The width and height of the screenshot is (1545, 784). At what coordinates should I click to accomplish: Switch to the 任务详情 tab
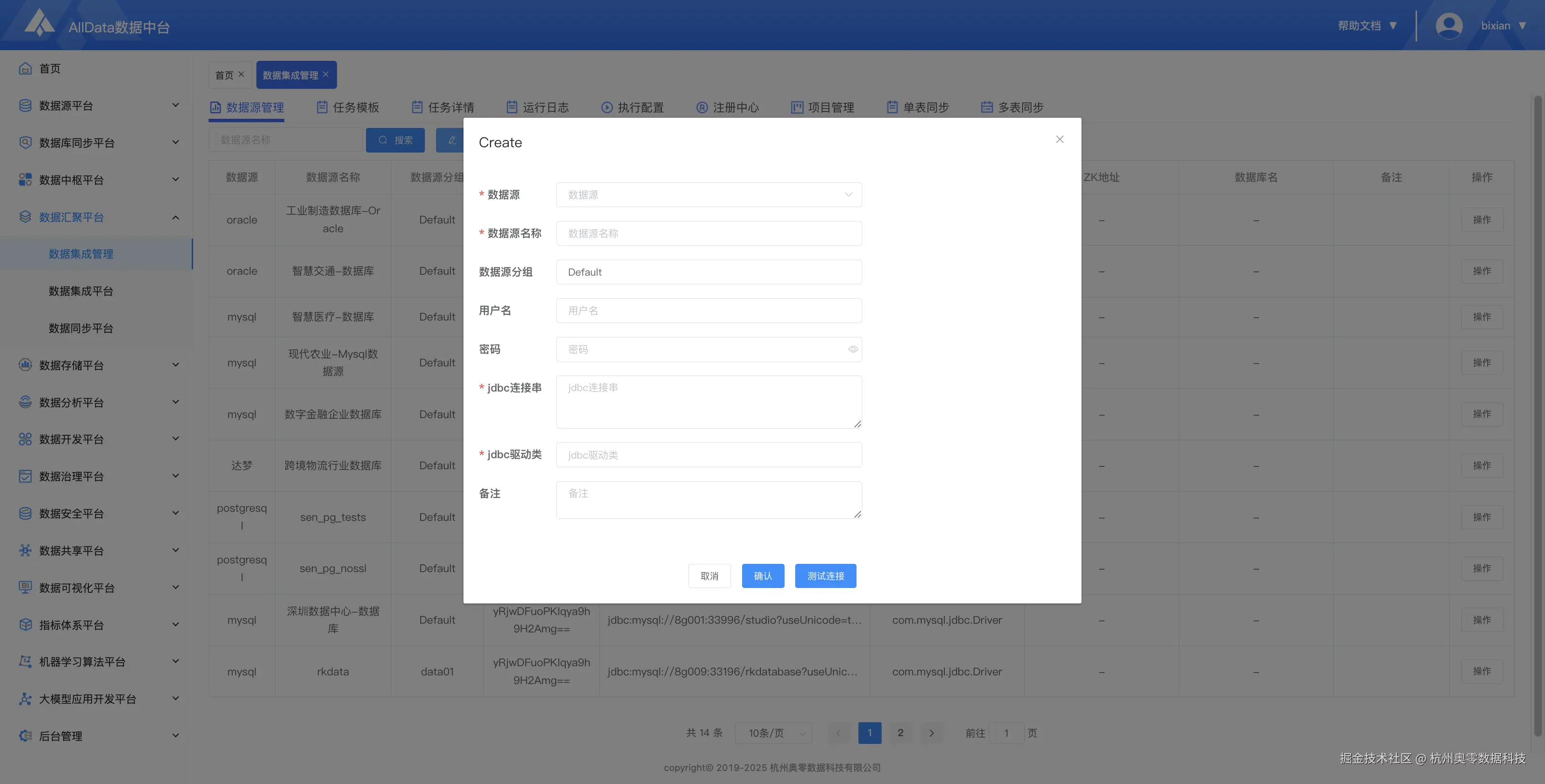(451, 106)
